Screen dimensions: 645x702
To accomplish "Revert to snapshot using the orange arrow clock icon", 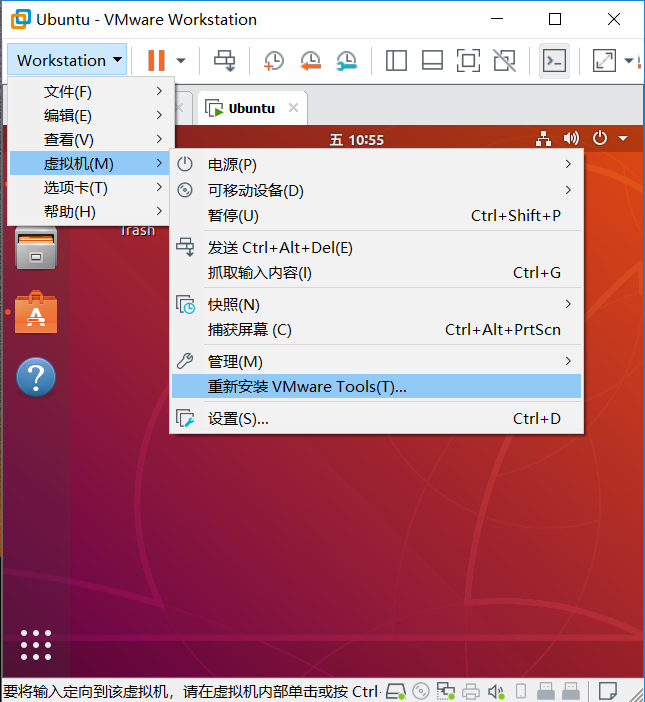I will [310, 61].
